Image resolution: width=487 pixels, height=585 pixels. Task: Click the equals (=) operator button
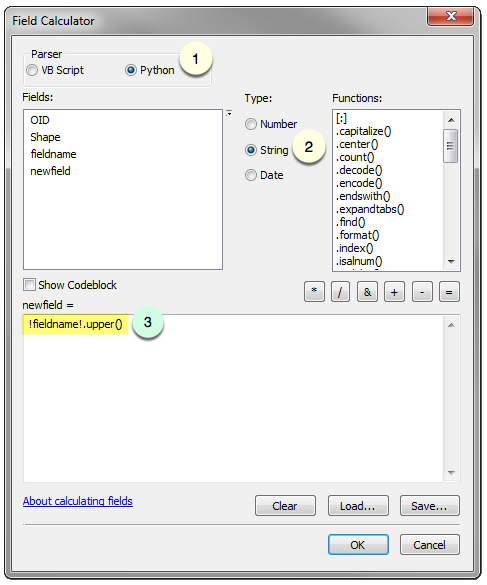coord(449,291)
